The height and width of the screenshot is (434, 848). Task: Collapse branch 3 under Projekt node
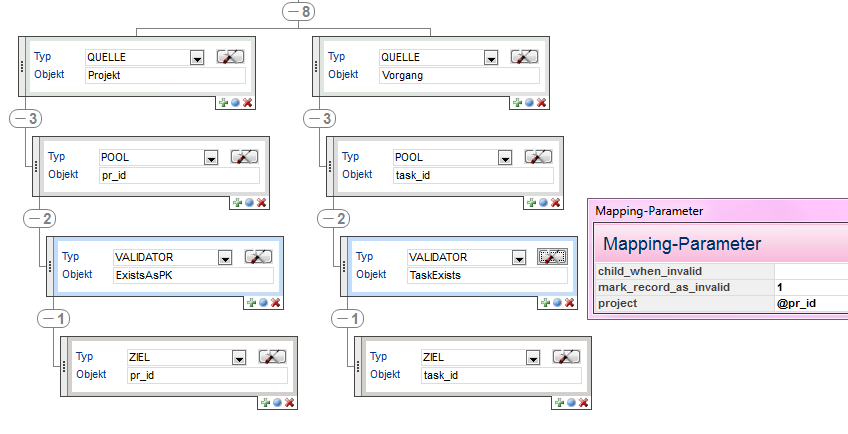tap(25, 119)
